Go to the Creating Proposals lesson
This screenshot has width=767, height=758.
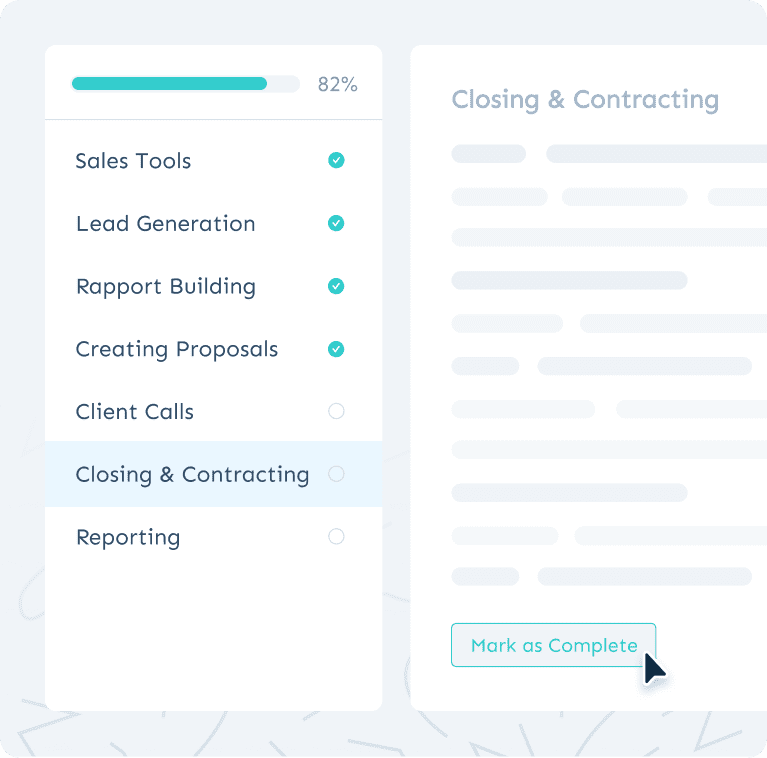click(x=176, y=349)
